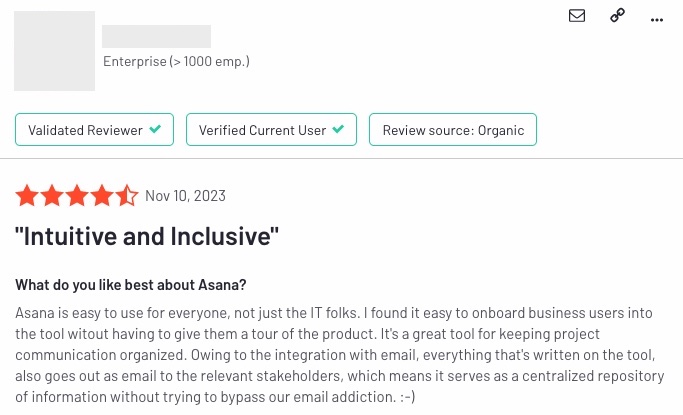
Task: Open the reviewer's gray avatar placeholder
Action: [x=54, y=51]
